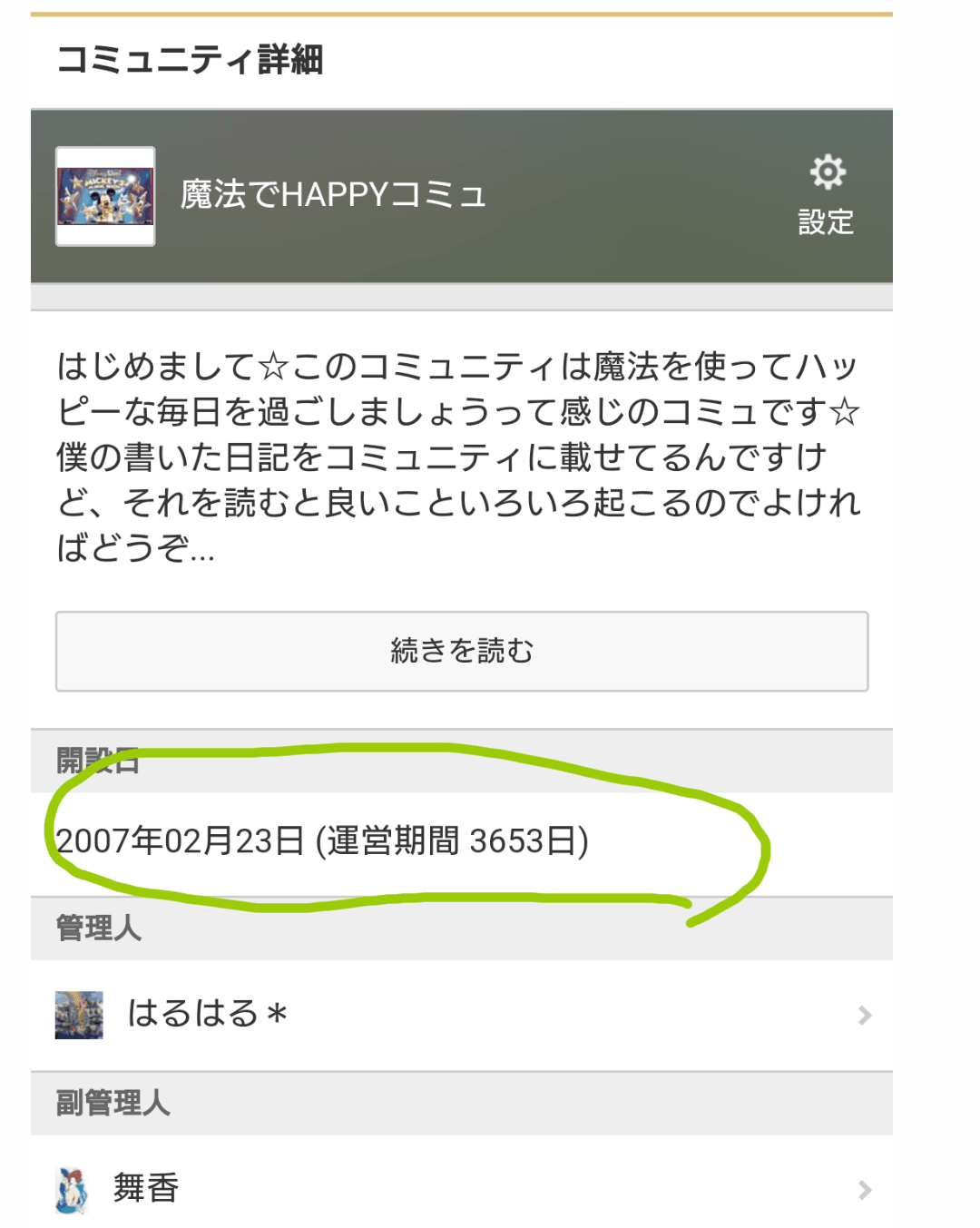
Task: Open administrator はるはる＊ profile
Action: point(462,1015)
